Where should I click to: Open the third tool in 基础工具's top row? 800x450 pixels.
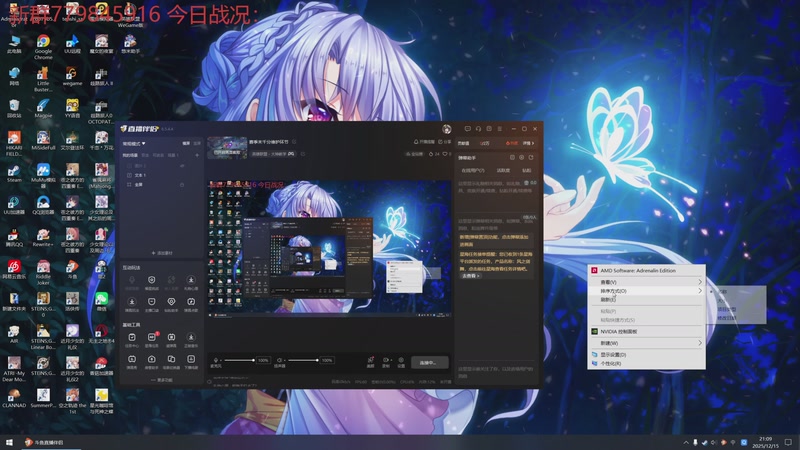coord(171,340)
